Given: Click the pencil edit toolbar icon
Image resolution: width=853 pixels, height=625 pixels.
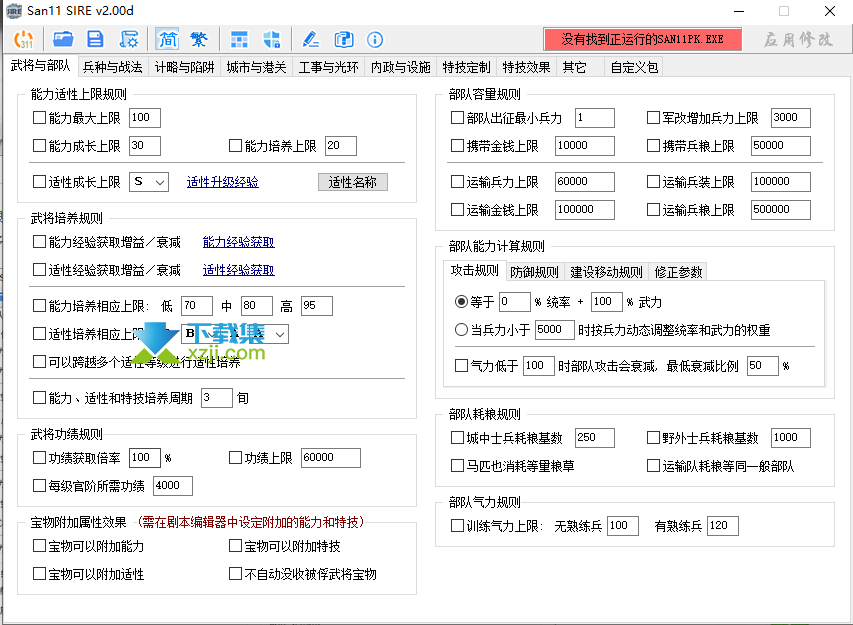Looking at the screenshot, I should point(311,39).
